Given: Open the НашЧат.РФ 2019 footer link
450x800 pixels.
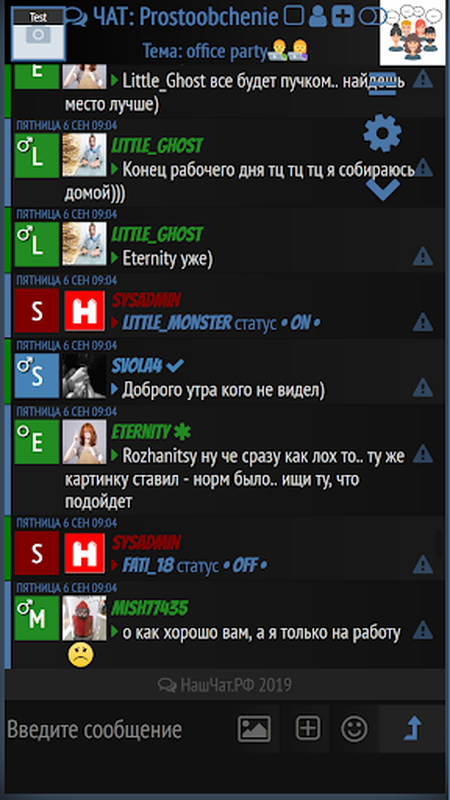Looking at the screenshot, I should (225, 685).
